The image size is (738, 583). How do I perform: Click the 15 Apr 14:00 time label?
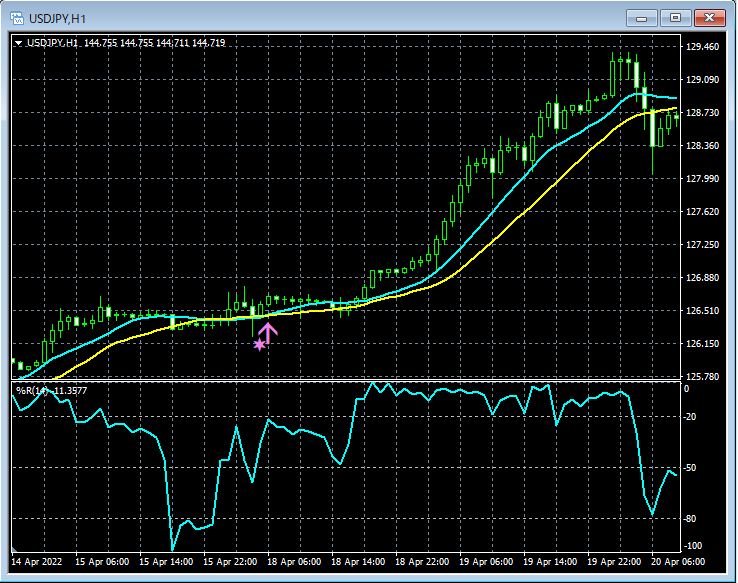pos(166,562)
